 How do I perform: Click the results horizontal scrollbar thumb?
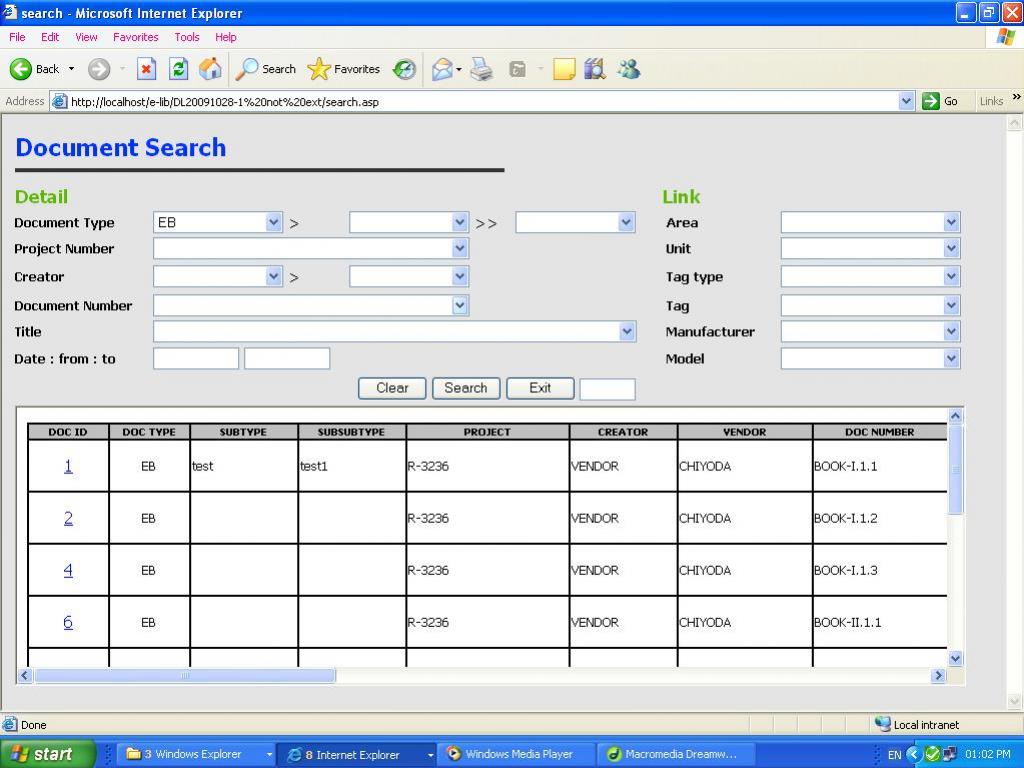click(185, 676)
